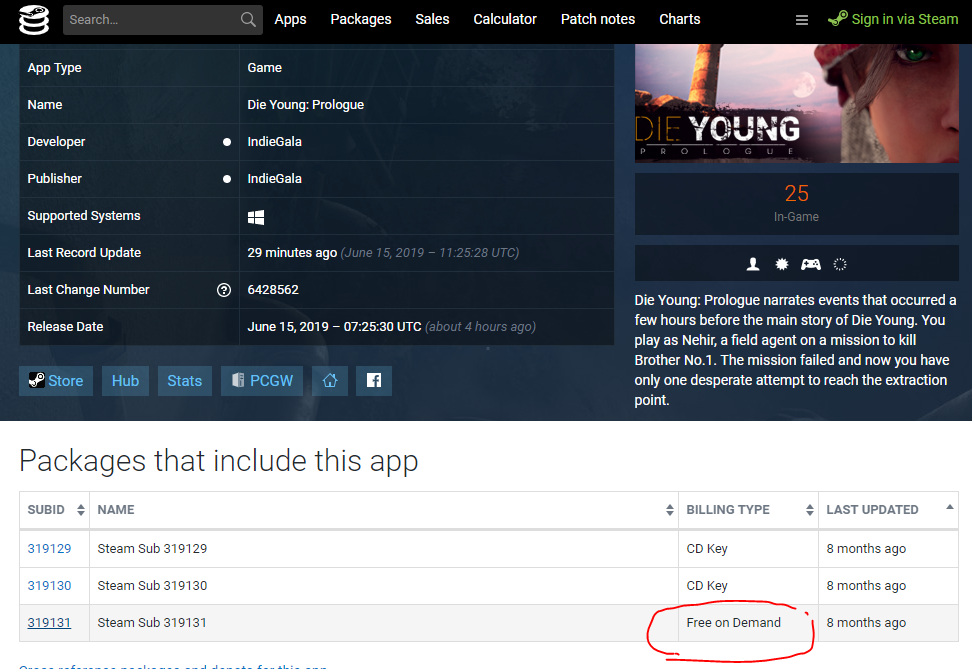
Task: Click the IndieGala publisher value
Action: (x=275, y=179)
